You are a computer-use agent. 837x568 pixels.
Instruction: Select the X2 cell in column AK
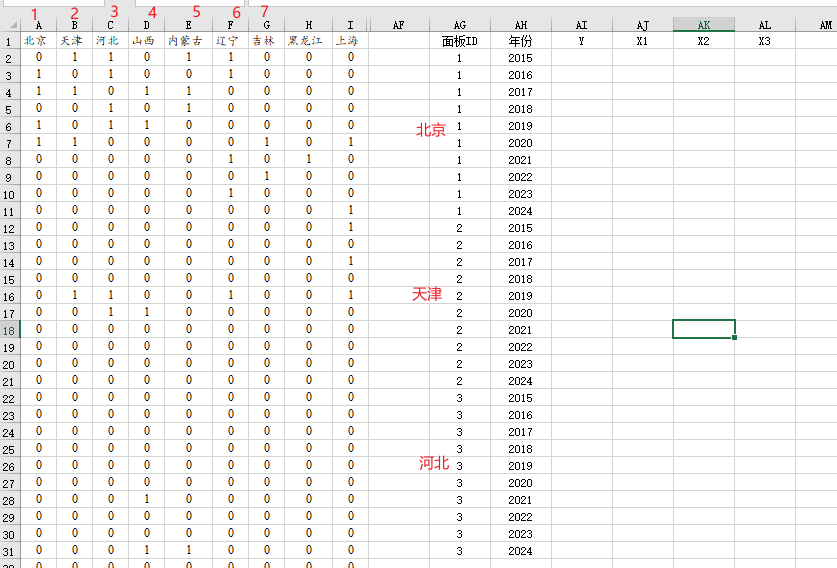pos(704,41)
